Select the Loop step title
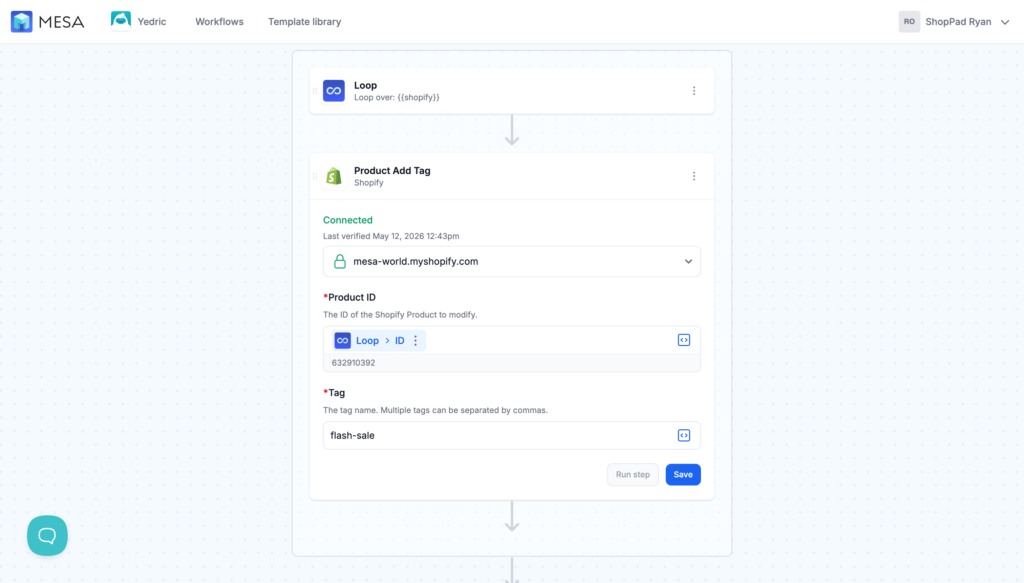 pos(365,86)
